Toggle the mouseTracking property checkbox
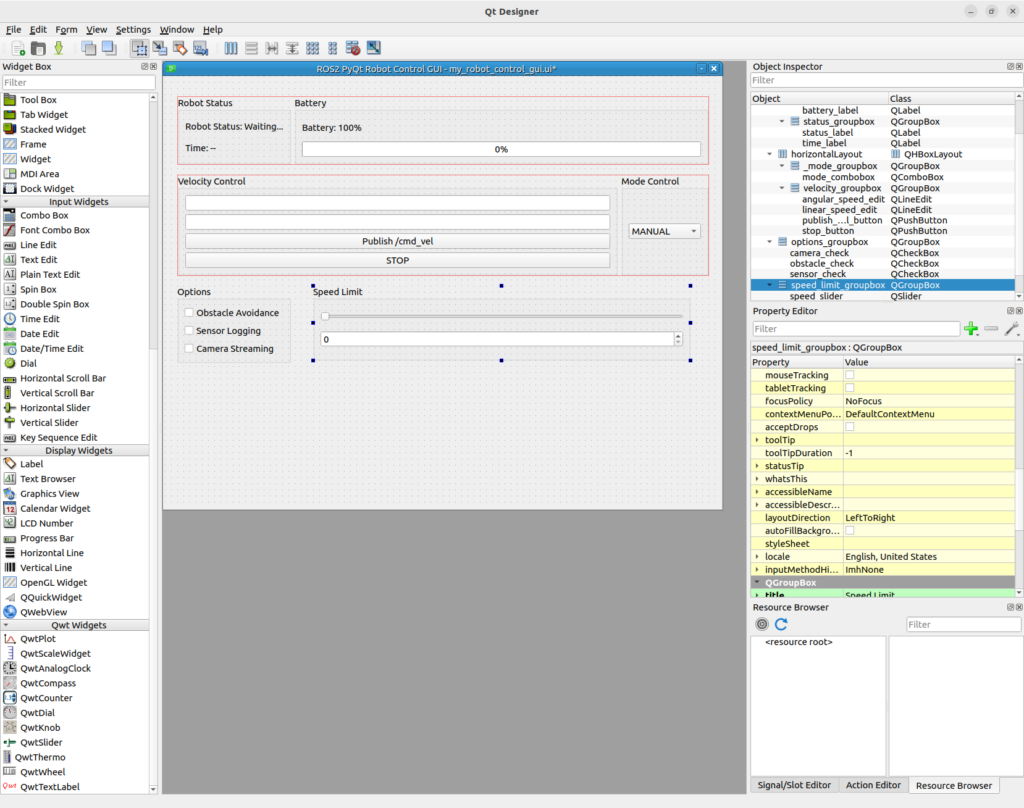 click(x=850, y=375)
